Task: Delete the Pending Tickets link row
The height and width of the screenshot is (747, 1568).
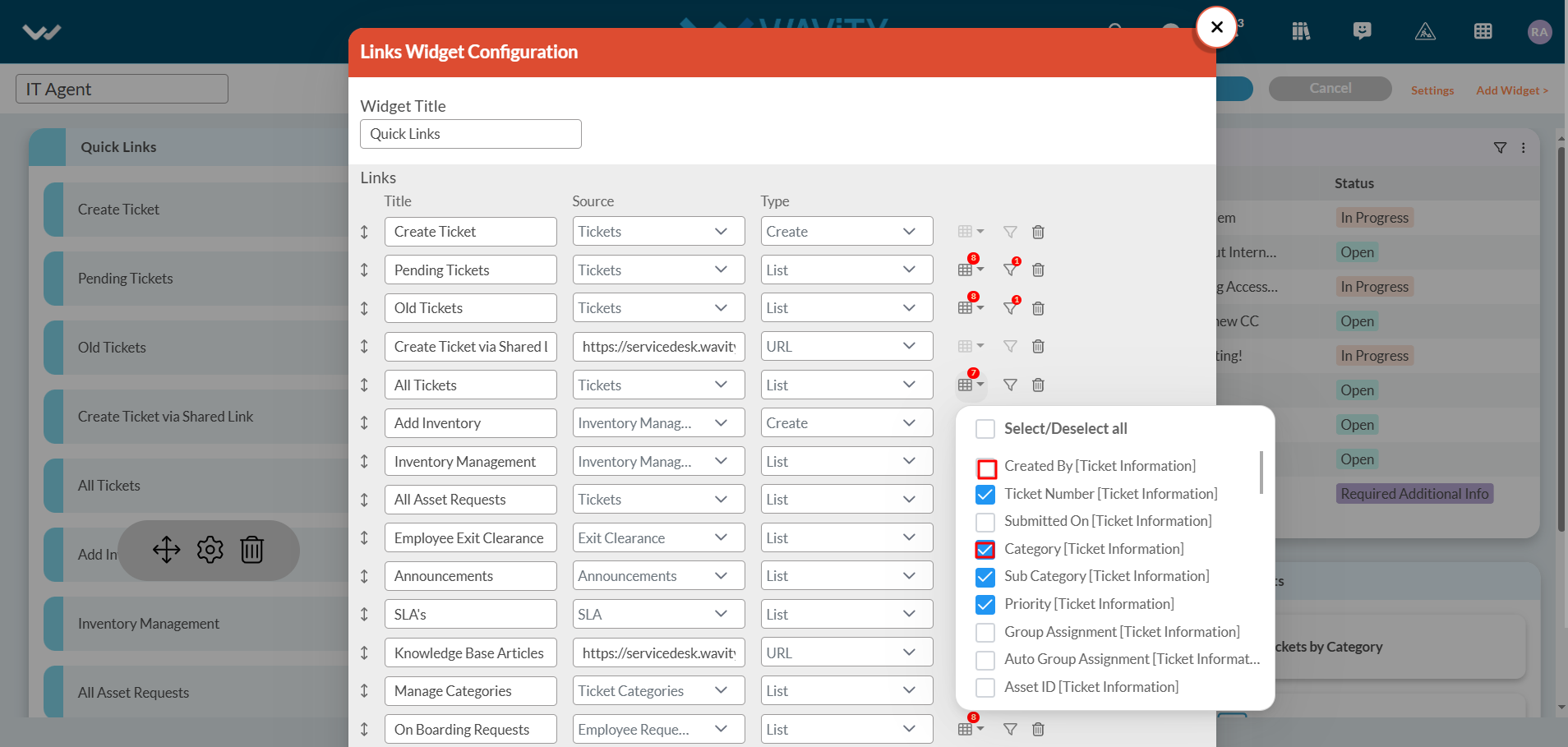Action: click(x=1038, y=270)
